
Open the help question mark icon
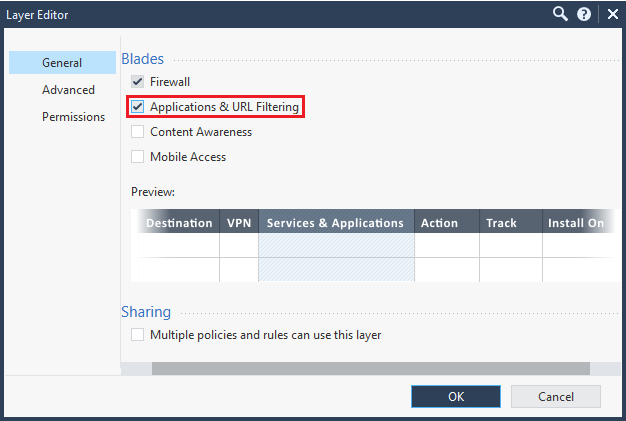[584, 15]
